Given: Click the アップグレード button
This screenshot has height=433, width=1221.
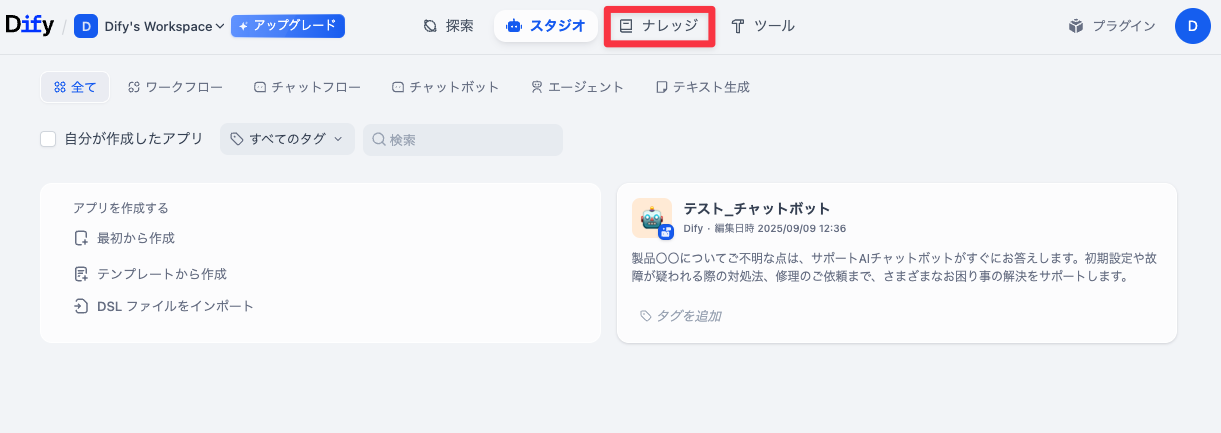Looking at the screenshot, I should pyautogui.click(x=287, y=26).
